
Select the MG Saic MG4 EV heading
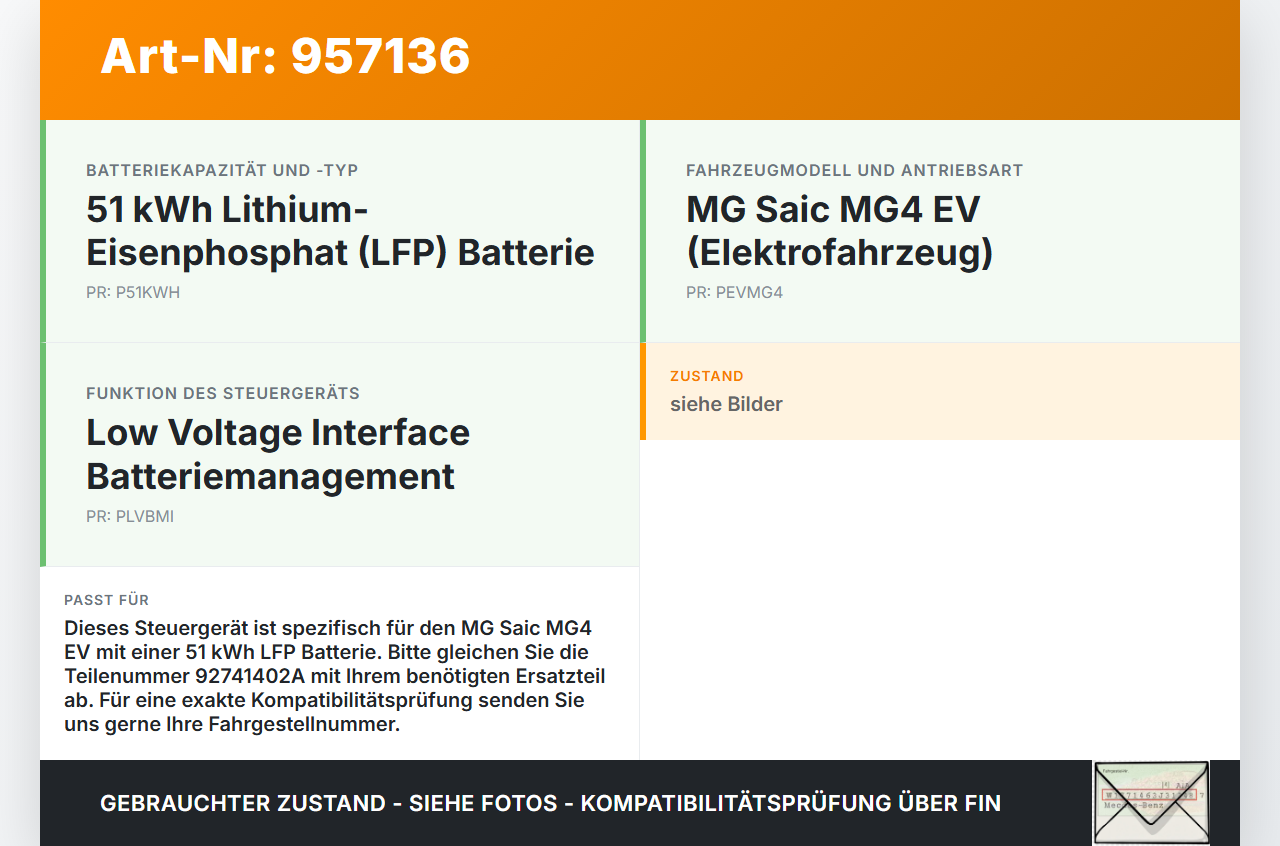pos(839,231)
